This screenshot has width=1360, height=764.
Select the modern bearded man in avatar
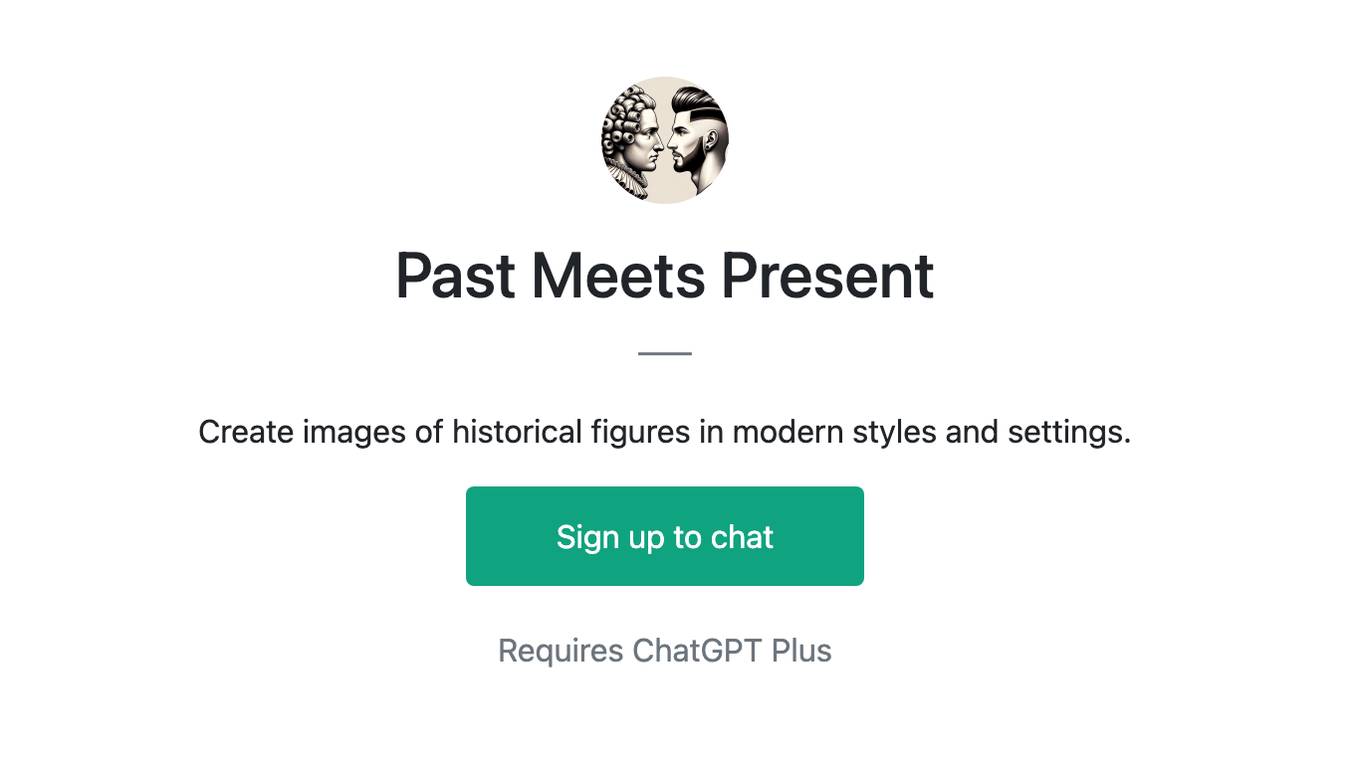click(697, 141)
